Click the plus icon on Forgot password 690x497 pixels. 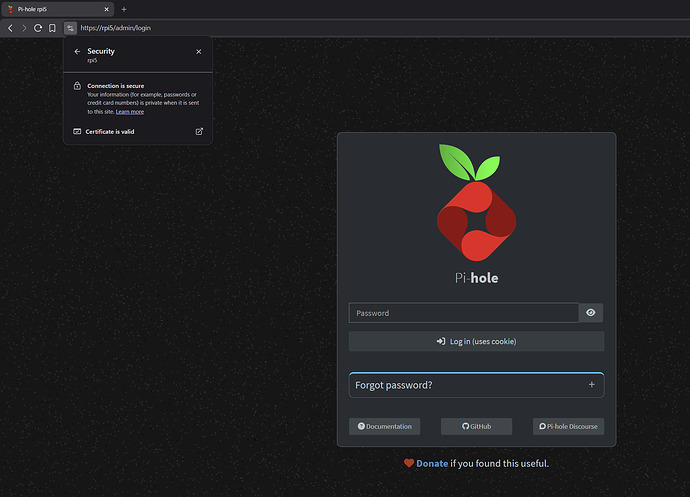pyautogui.click(x=591, y=384)
